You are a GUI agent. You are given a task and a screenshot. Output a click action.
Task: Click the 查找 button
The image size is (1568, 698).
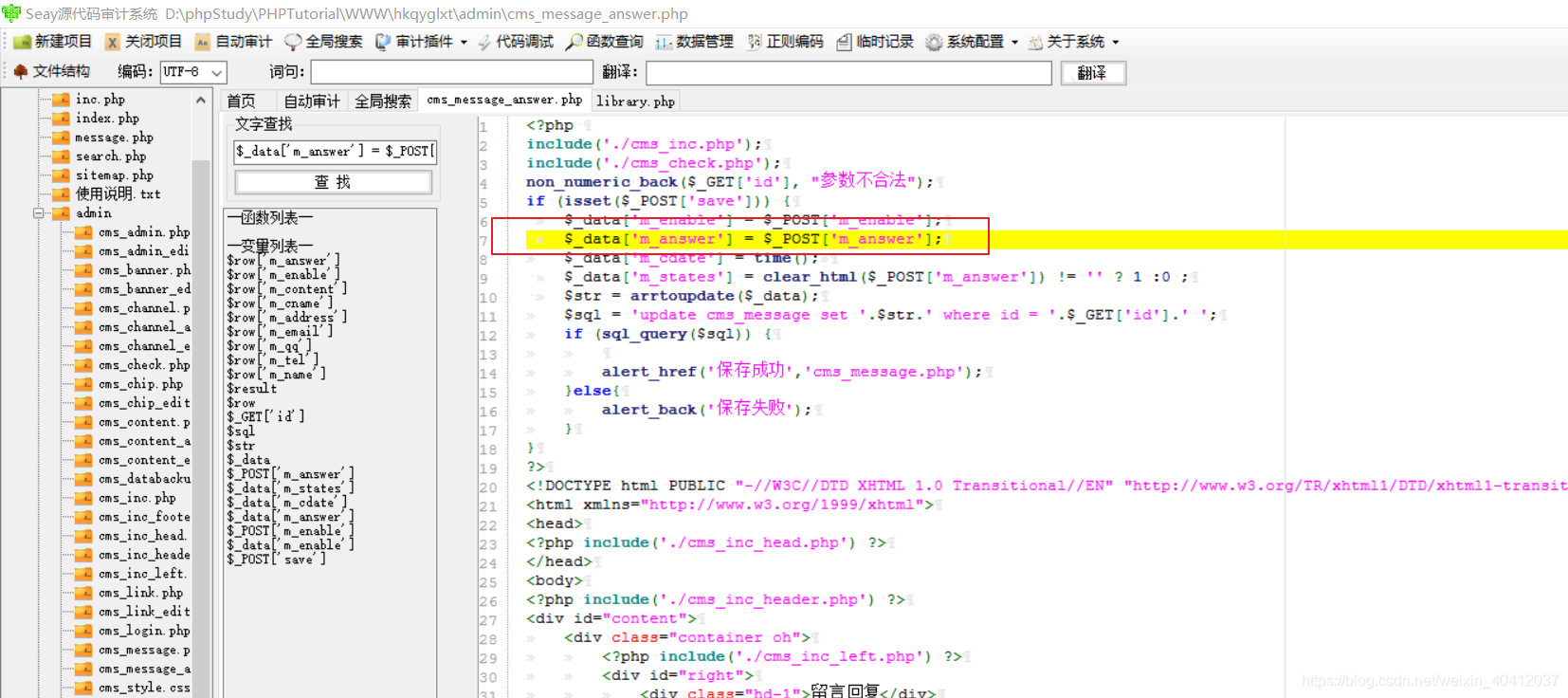tap(333, 182)
